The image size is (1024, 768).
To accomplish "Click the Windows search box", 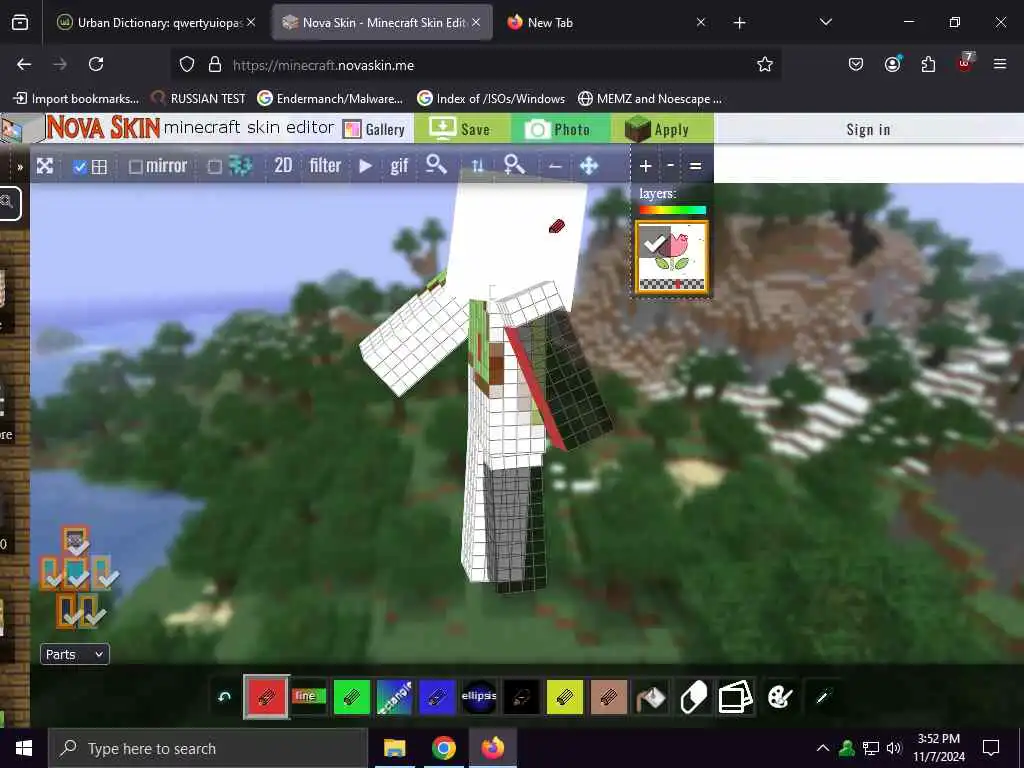I will pyautogui.click(x=208, y=748).
